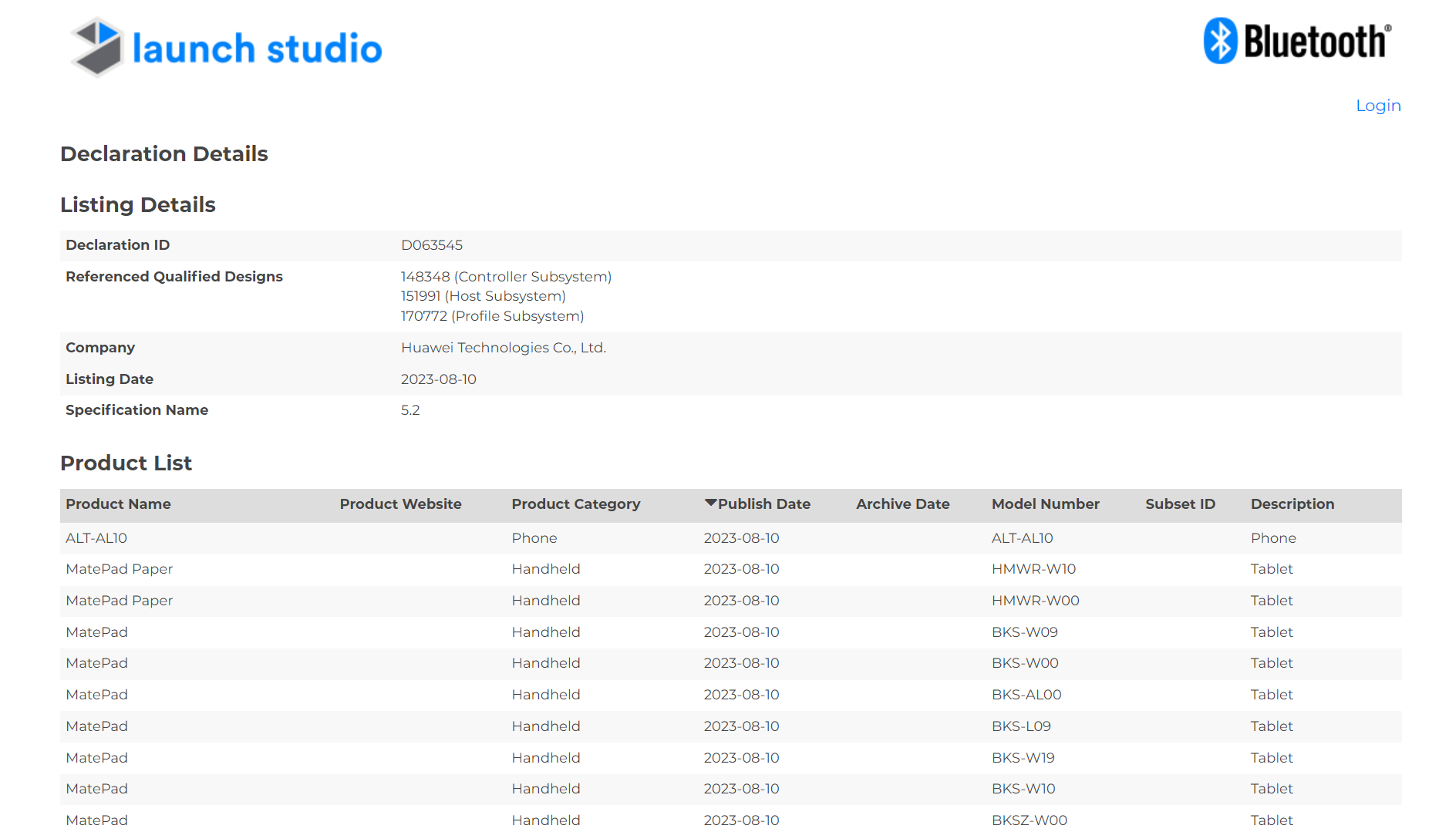The width and height of the screenshot is (1456, 832).
Task: Select 170772 (Profile Subsystem) design
Action: pos(492,316)
